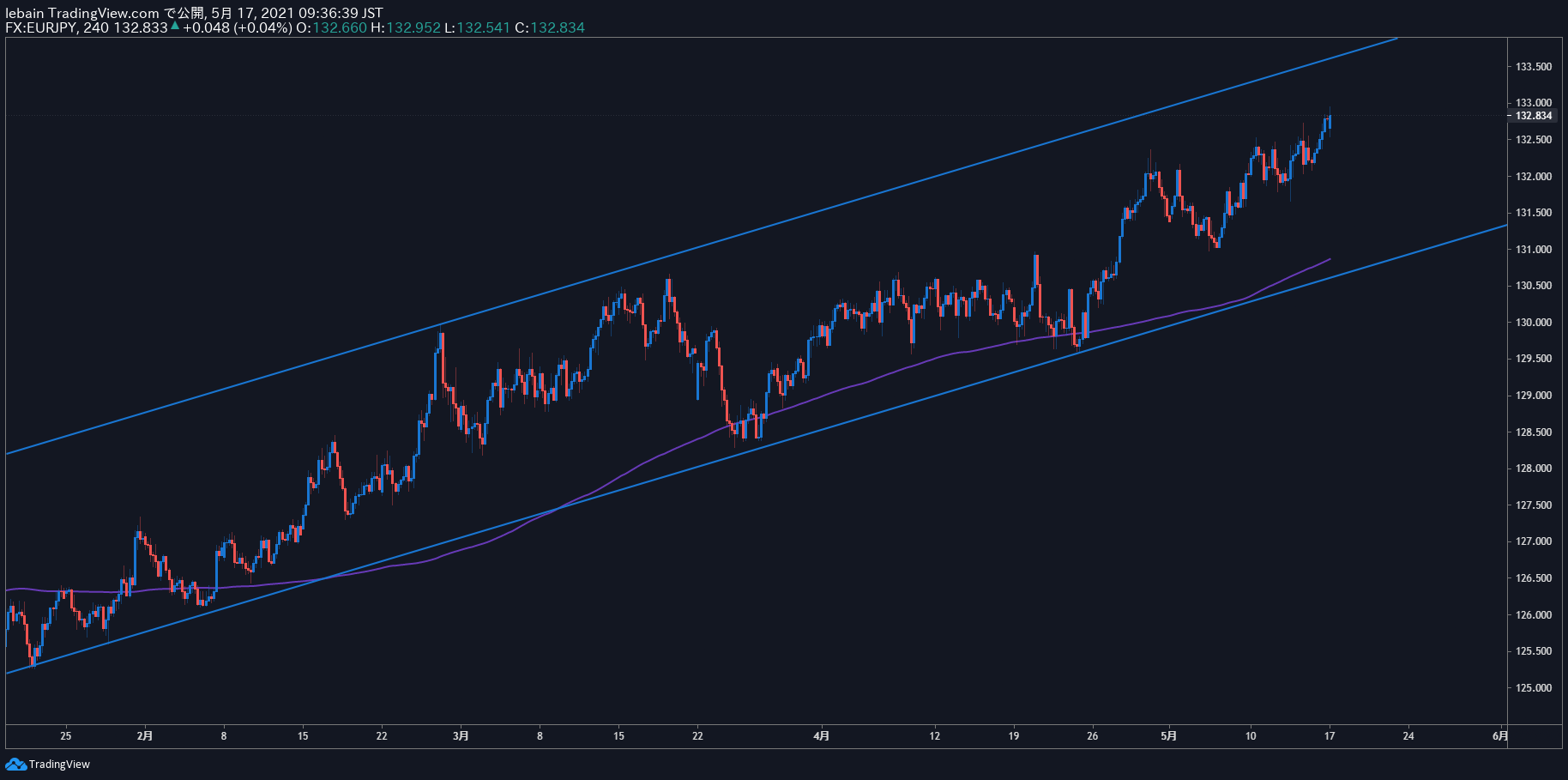The width and height of the screenshot is (1568, 780).
Task: Click the 24 date label on time axis
Action: point(1408,736)
